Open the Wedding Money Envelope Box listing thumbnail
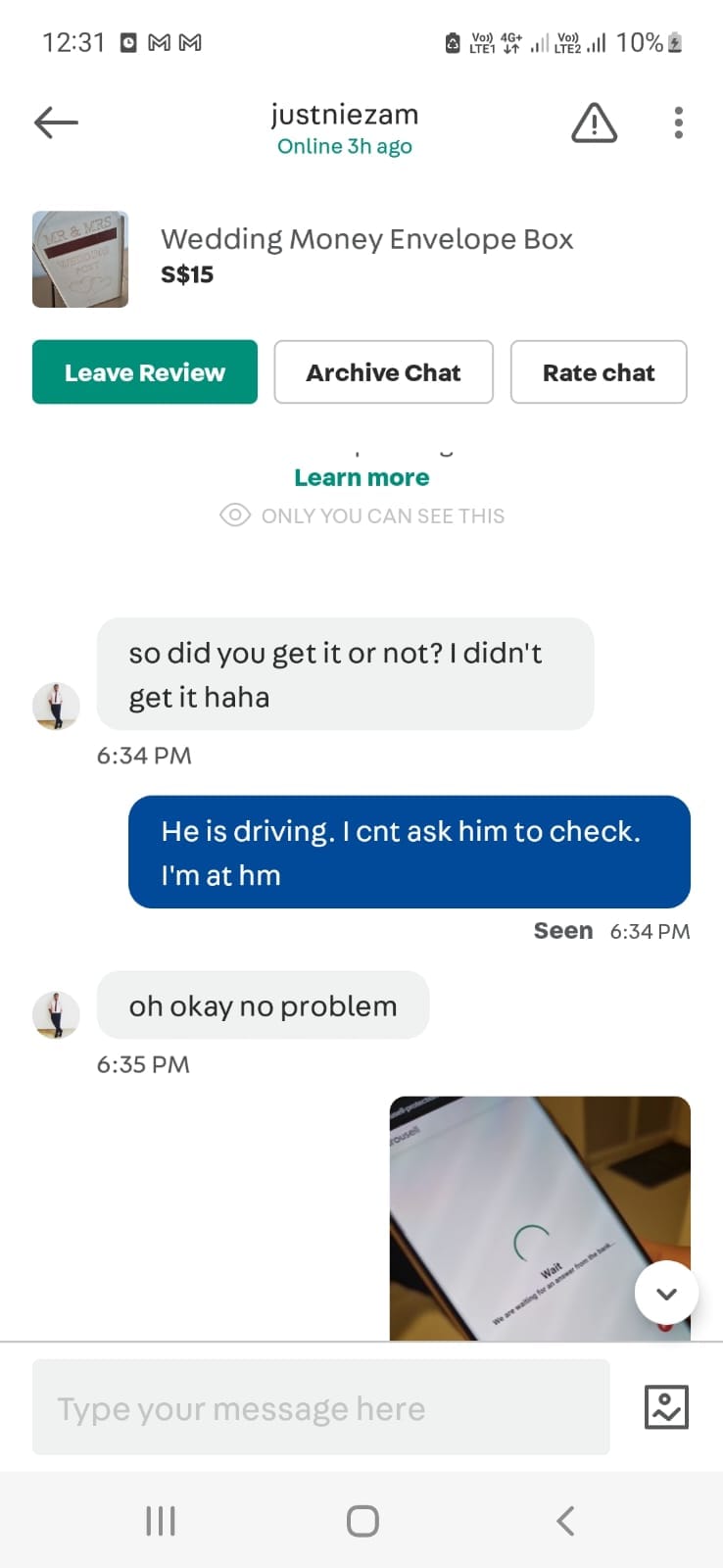723x1568 pixels. [x=80, y=259]
